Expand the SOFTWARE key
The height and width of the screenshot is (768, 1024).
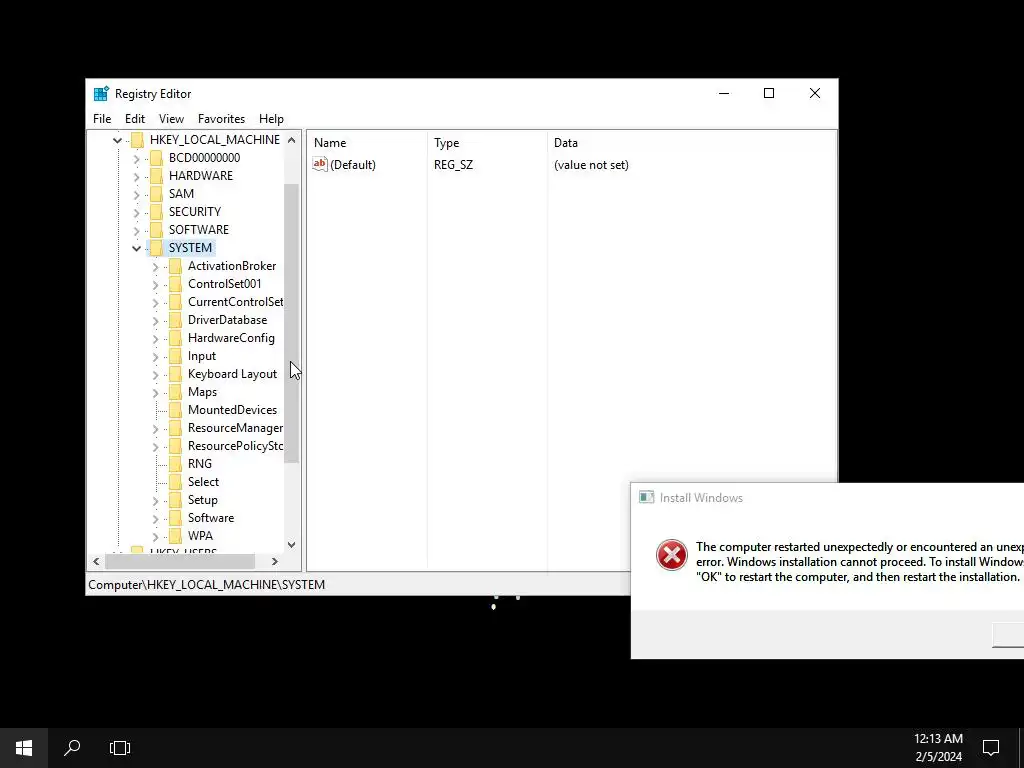(x=136, y=230)
